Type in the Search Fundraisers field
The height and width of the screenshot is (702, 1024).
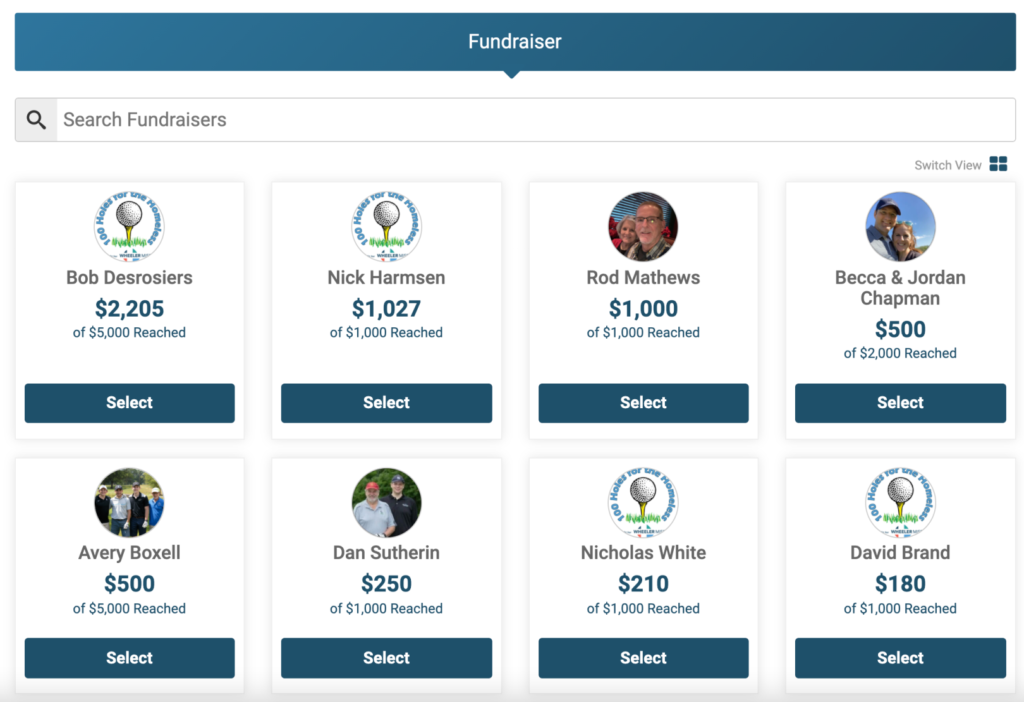535,120
